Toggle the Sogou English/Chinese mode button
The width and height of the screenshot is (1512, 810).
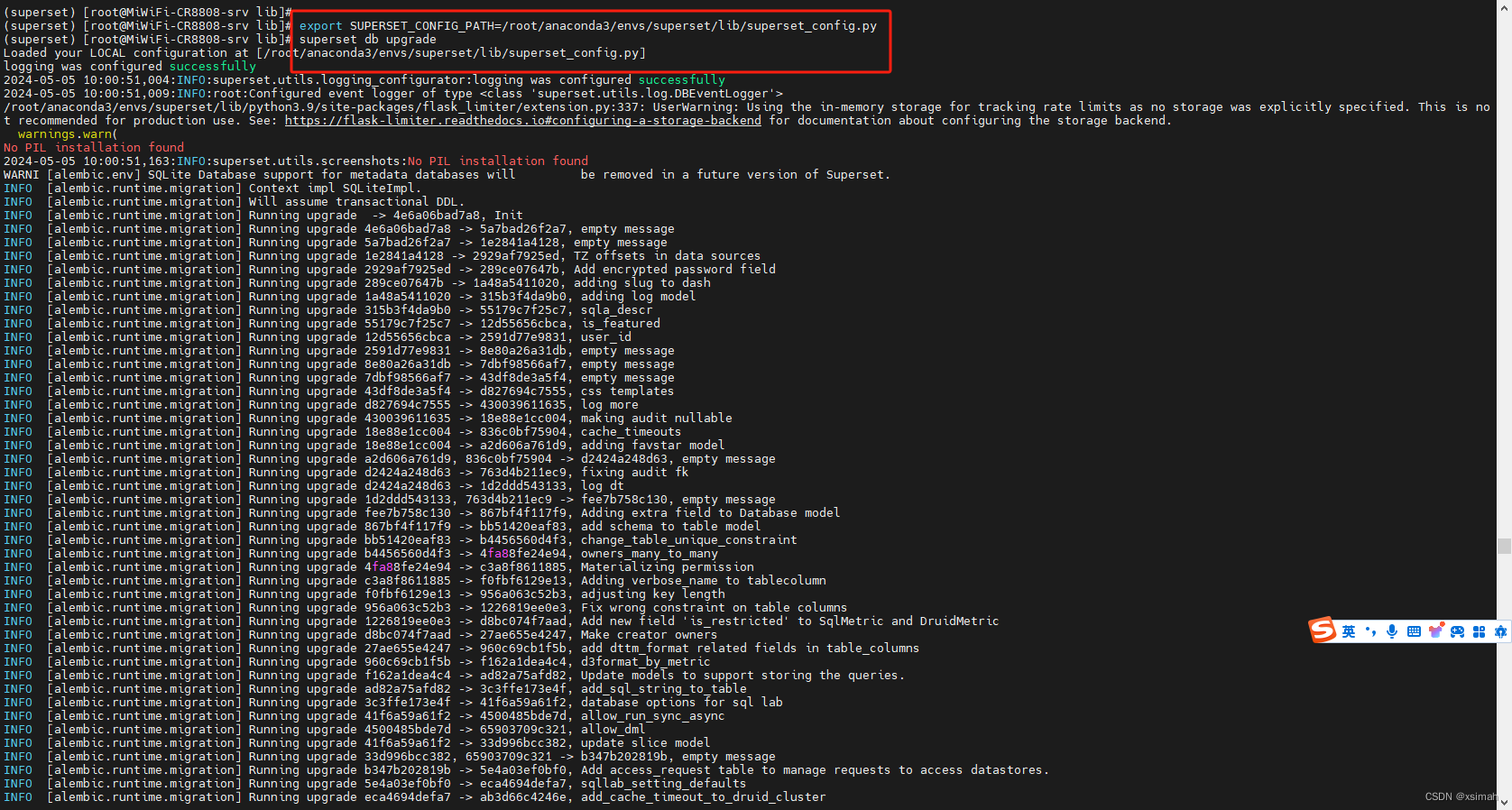coord(1349,631)
